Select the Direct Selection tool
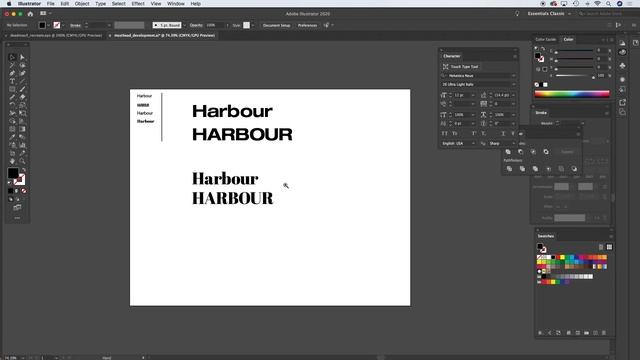 (x=22, y=57)
